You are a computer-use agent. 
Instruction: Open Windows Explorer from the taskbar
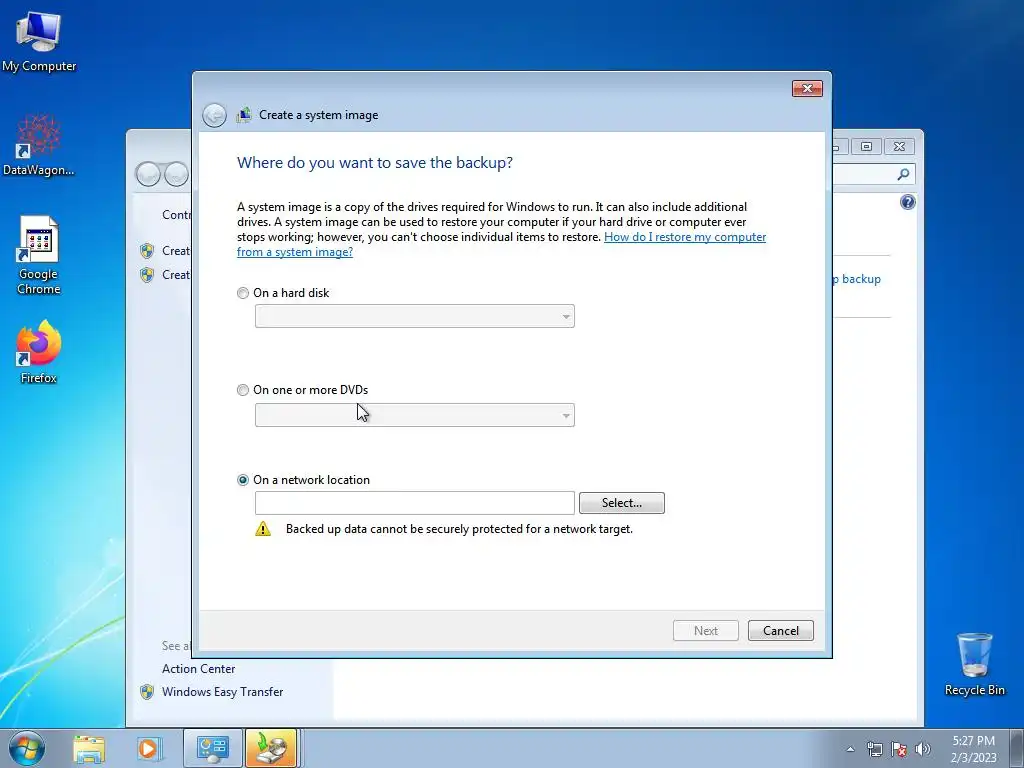pyautogui.click(x=89, y=748)
